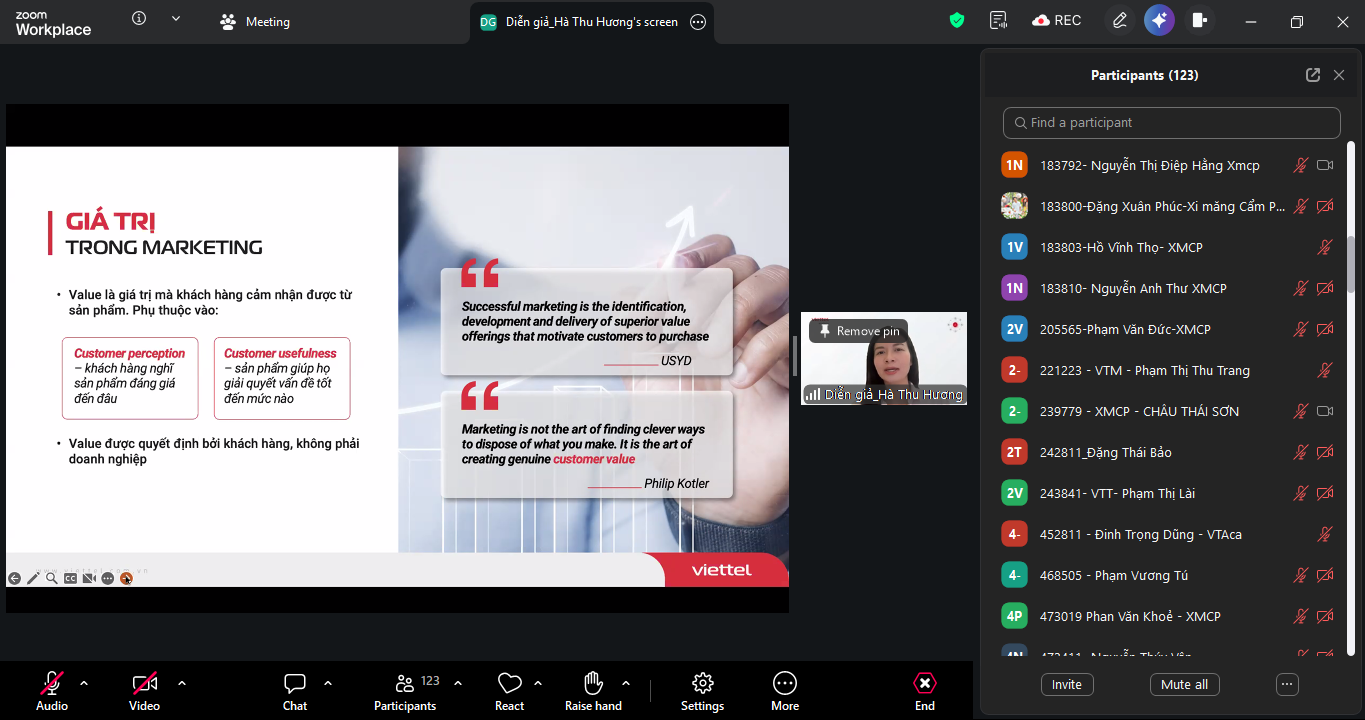This screenshot has width=1365, height=720.
Task: Expand the audio options arrow beside Audio
Action: pyautogui.click(x=84, y=683)
